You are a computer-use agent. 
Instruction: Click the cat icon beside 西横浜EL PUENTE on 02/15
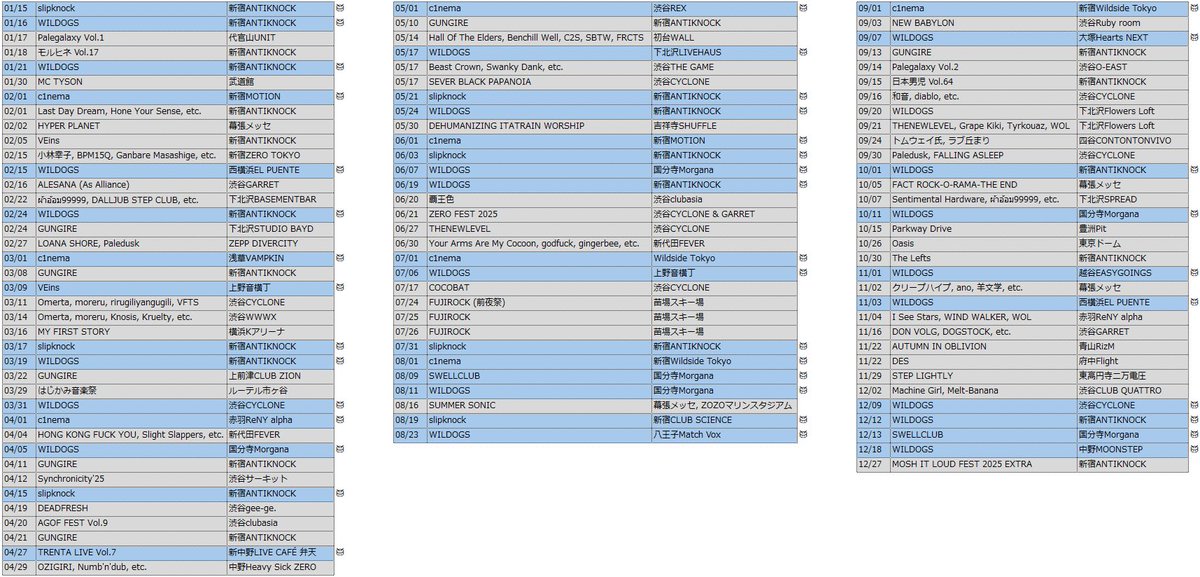(x=341, y=170)
